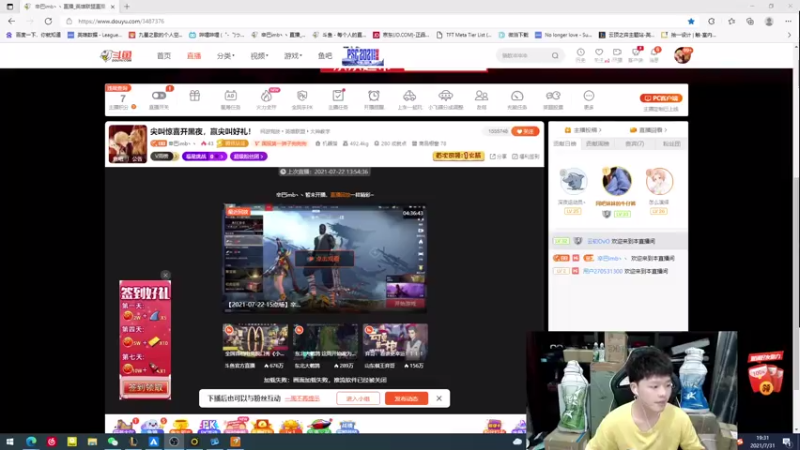Open WeChat from the taskbar
Screen dimensions: 800x450
113,442
